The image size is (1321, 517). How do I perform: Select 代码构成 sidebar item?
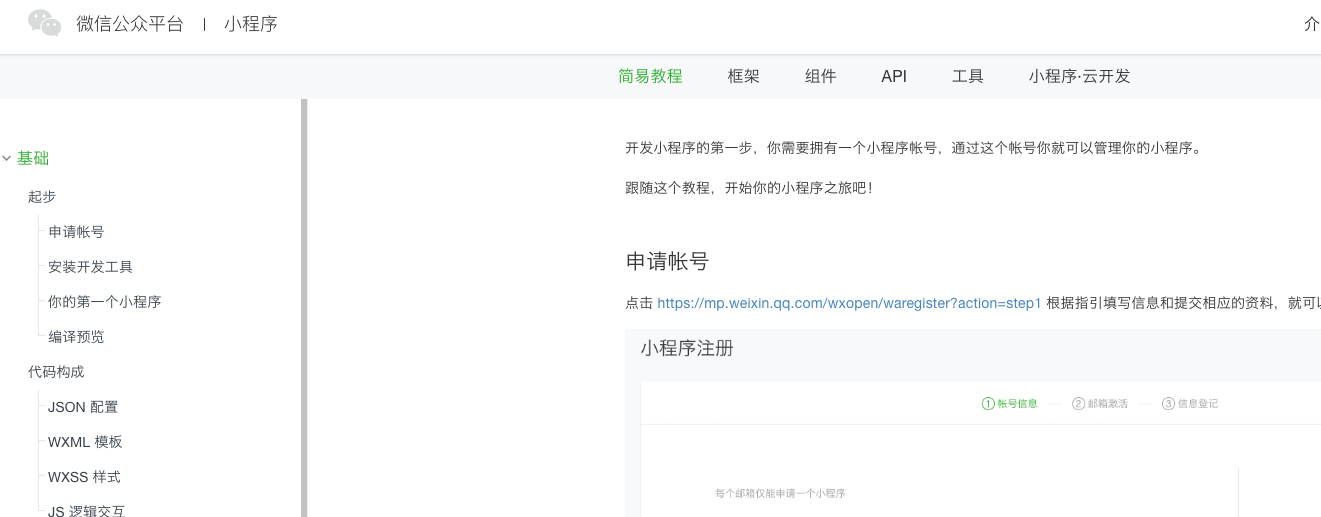(x=56, y=371)
